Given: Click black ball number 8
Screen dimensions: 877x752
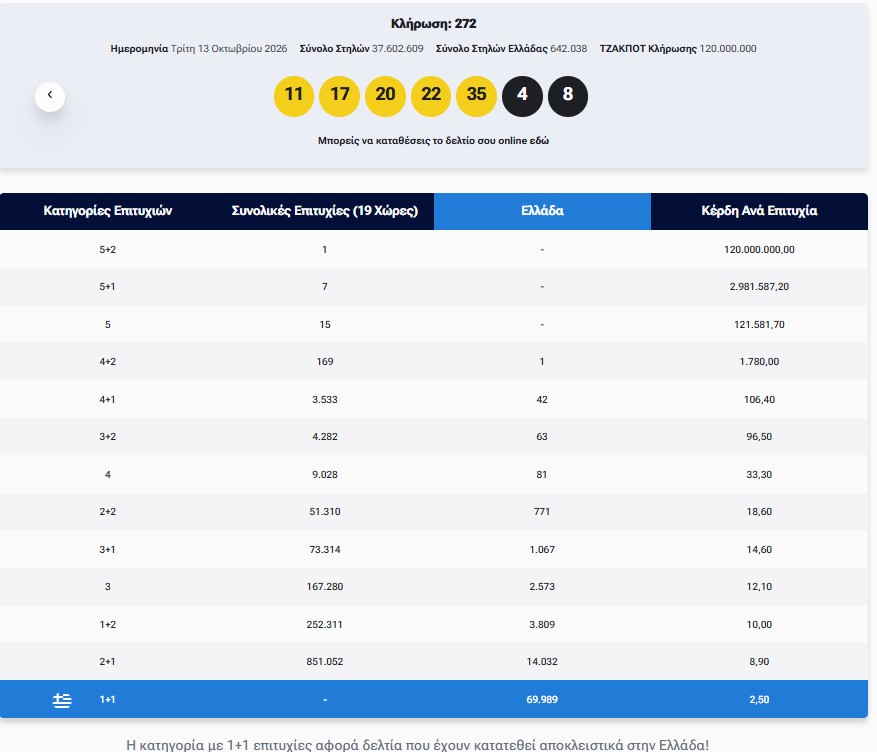Looking at the screenshot, I should pyautogui.click(x=568, y=96).
